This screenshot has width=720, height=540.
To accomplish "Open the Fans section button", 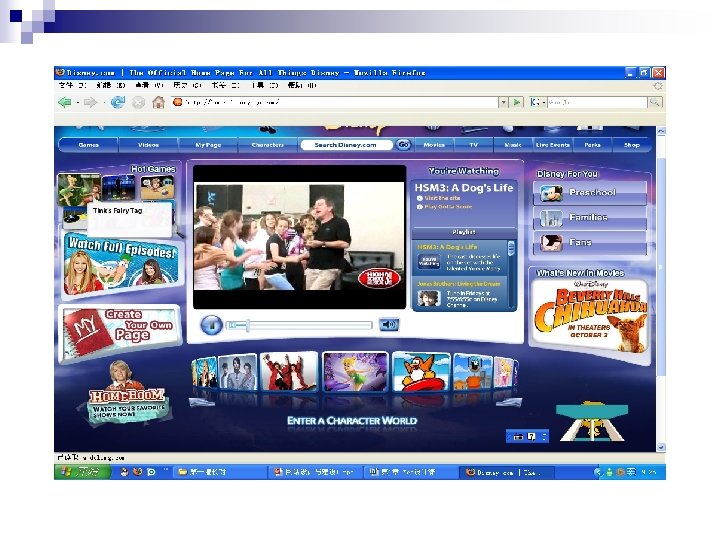I will (590, 242).
